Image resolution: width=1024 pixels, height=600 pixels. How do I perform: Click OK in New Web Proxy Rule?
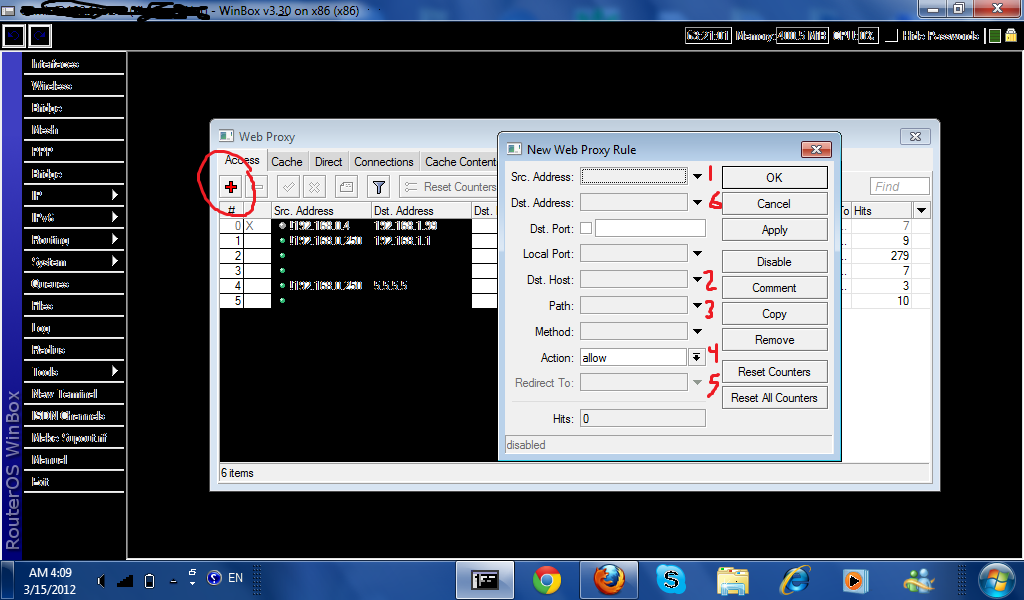(775, 178)
